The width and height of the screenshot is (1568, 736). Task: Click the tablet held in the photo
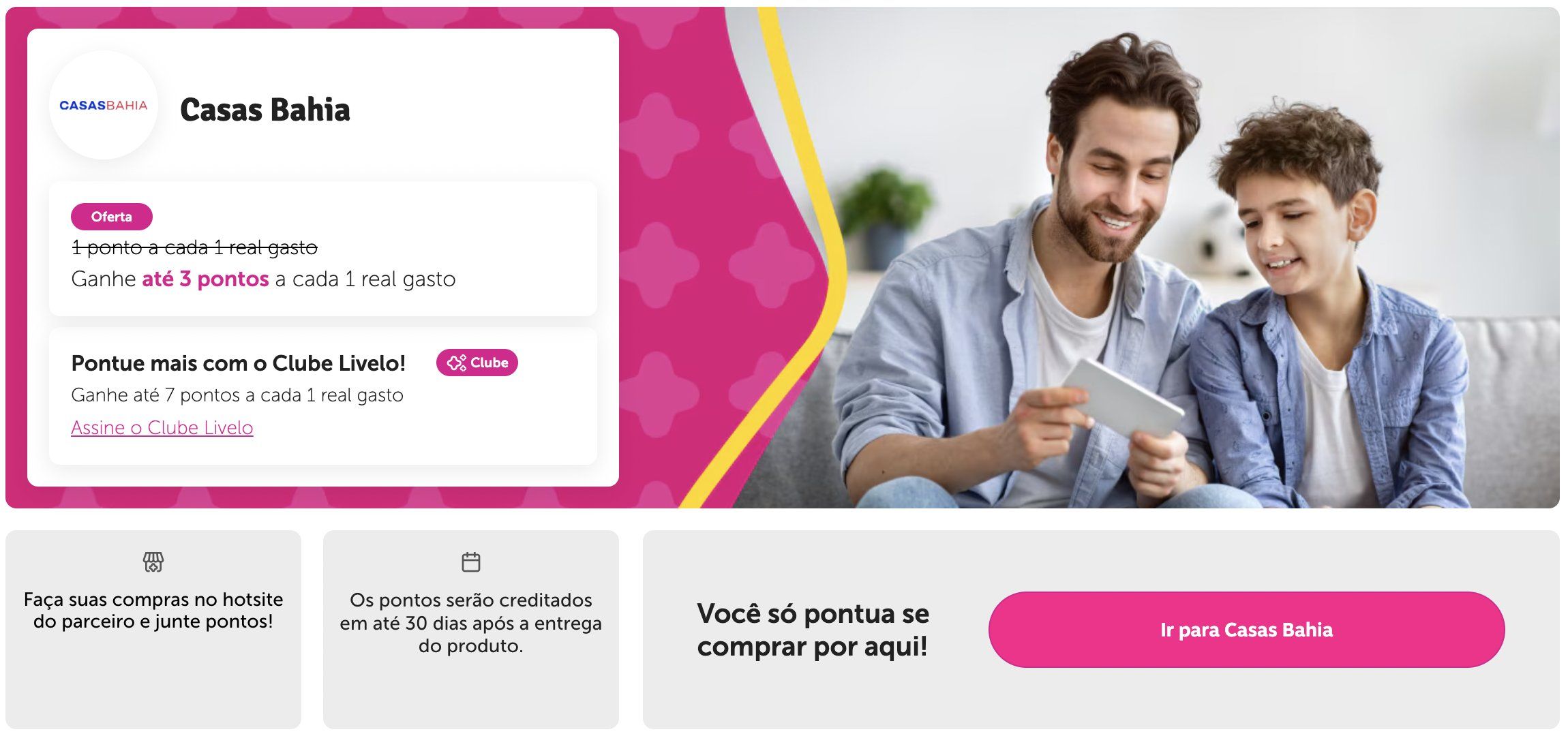pyautogui.click(x=1124, y=397)
